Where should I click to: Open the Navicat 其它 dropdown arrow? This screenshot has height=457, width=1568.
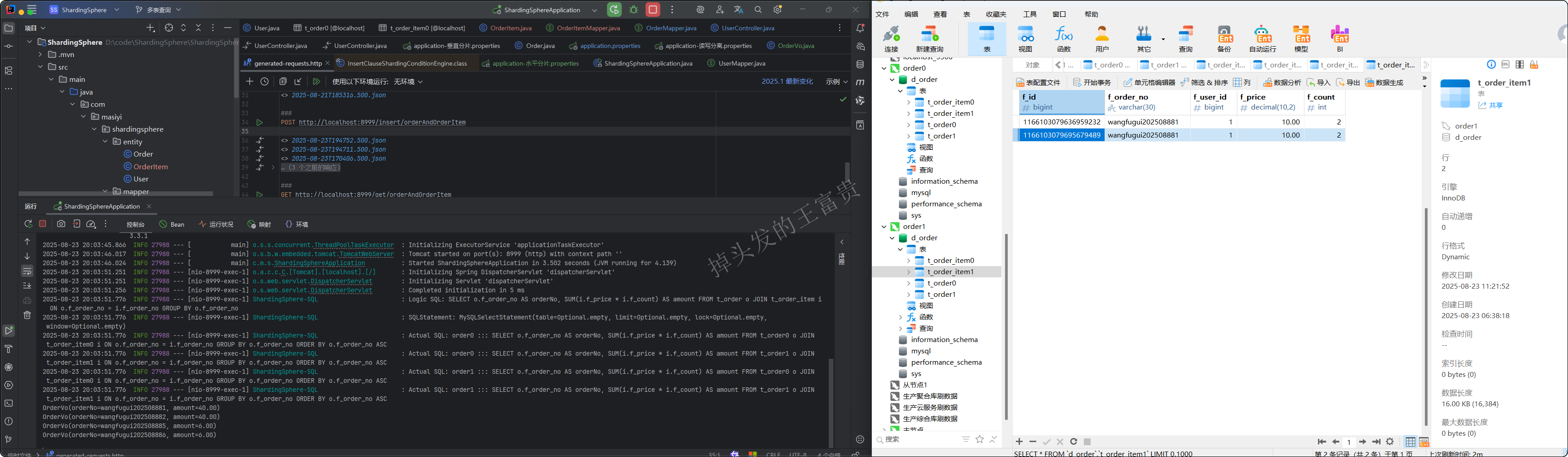tap(1163, 39)
